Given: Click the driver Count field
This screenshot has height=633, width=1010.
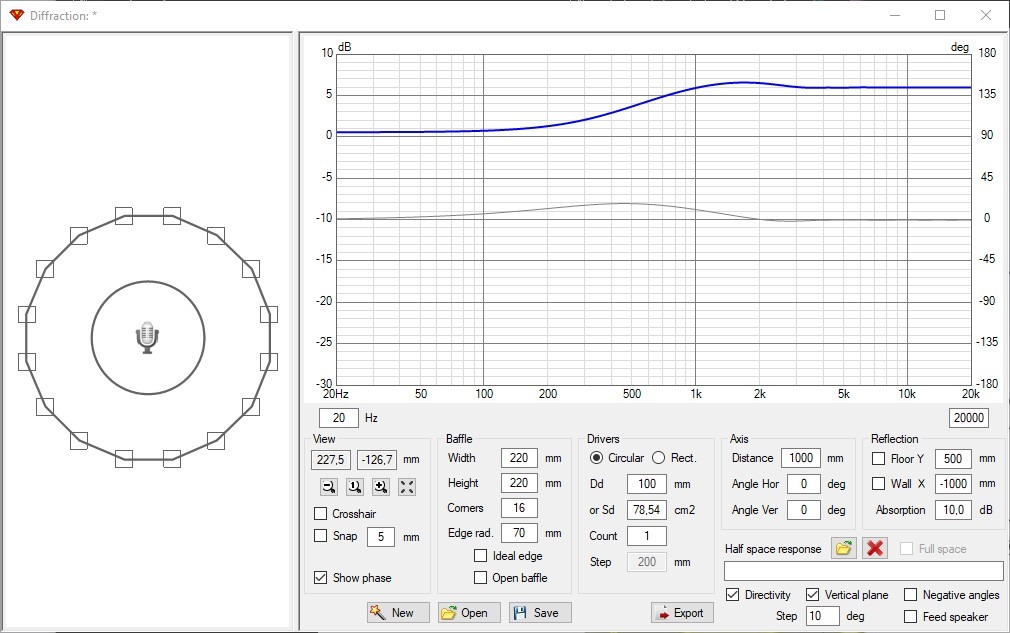Looking at the screenshot, I should click(647, 536).
